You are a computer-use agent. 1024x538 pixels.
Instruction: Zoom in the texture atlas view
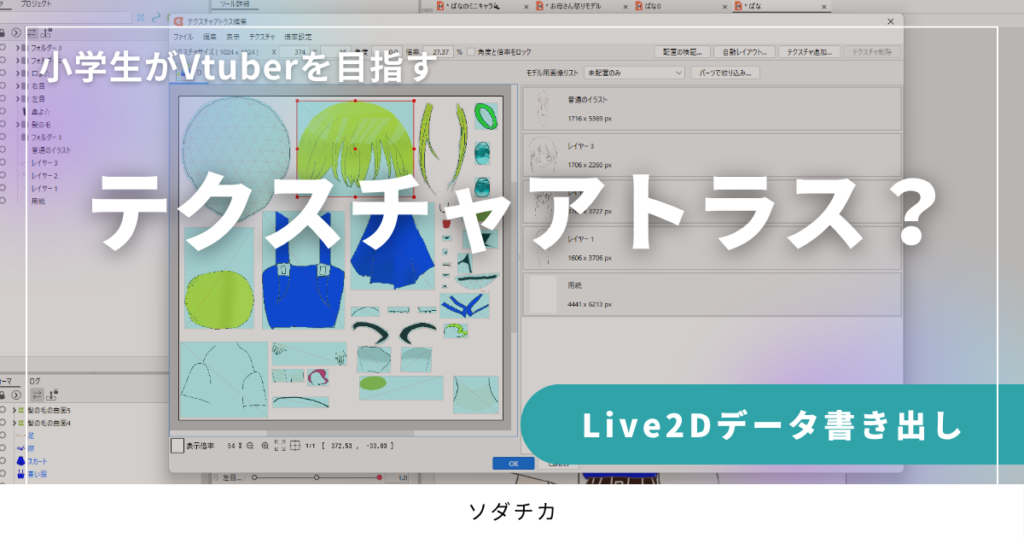(265, 446)
